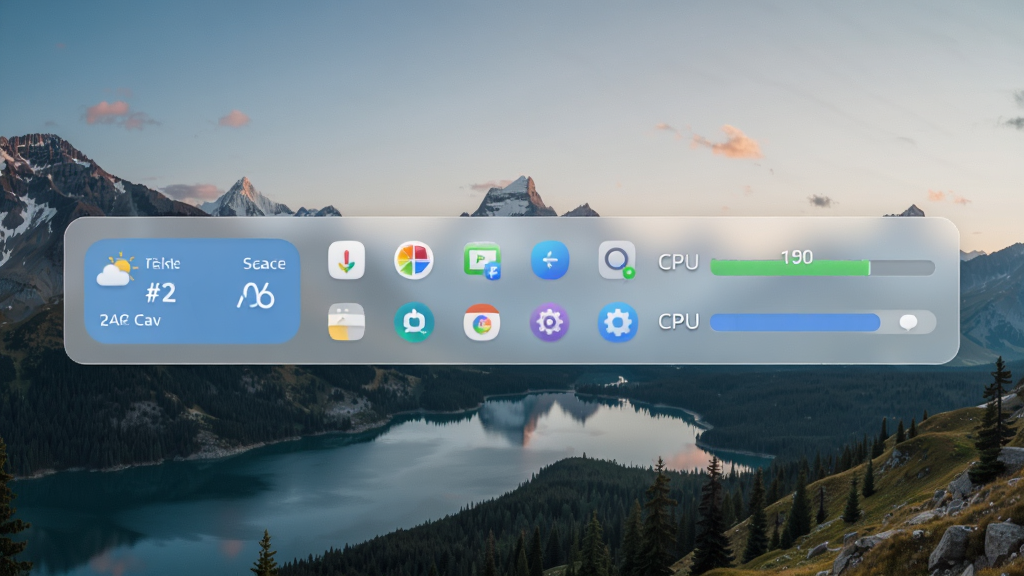Open the yellow and white notes icon
This screenshot has height=576, width=1024.
pyautogui.click(x=346, y=321)
